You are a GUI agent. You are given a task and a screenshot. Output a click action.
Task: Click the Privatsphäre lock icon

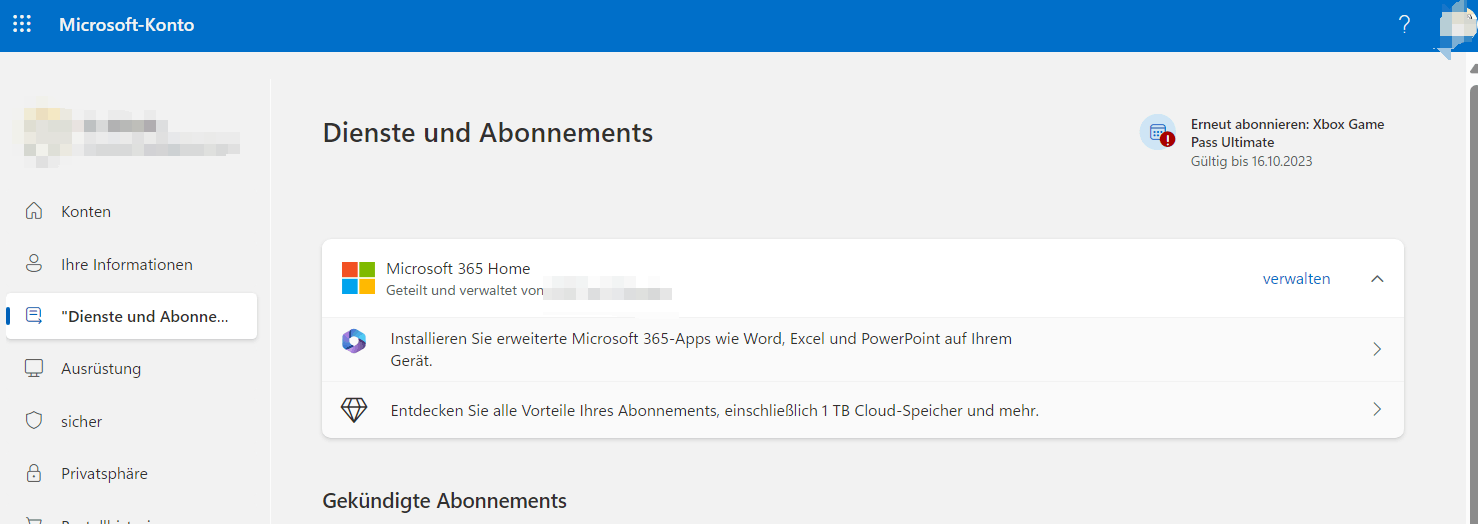tap(34, 473)
